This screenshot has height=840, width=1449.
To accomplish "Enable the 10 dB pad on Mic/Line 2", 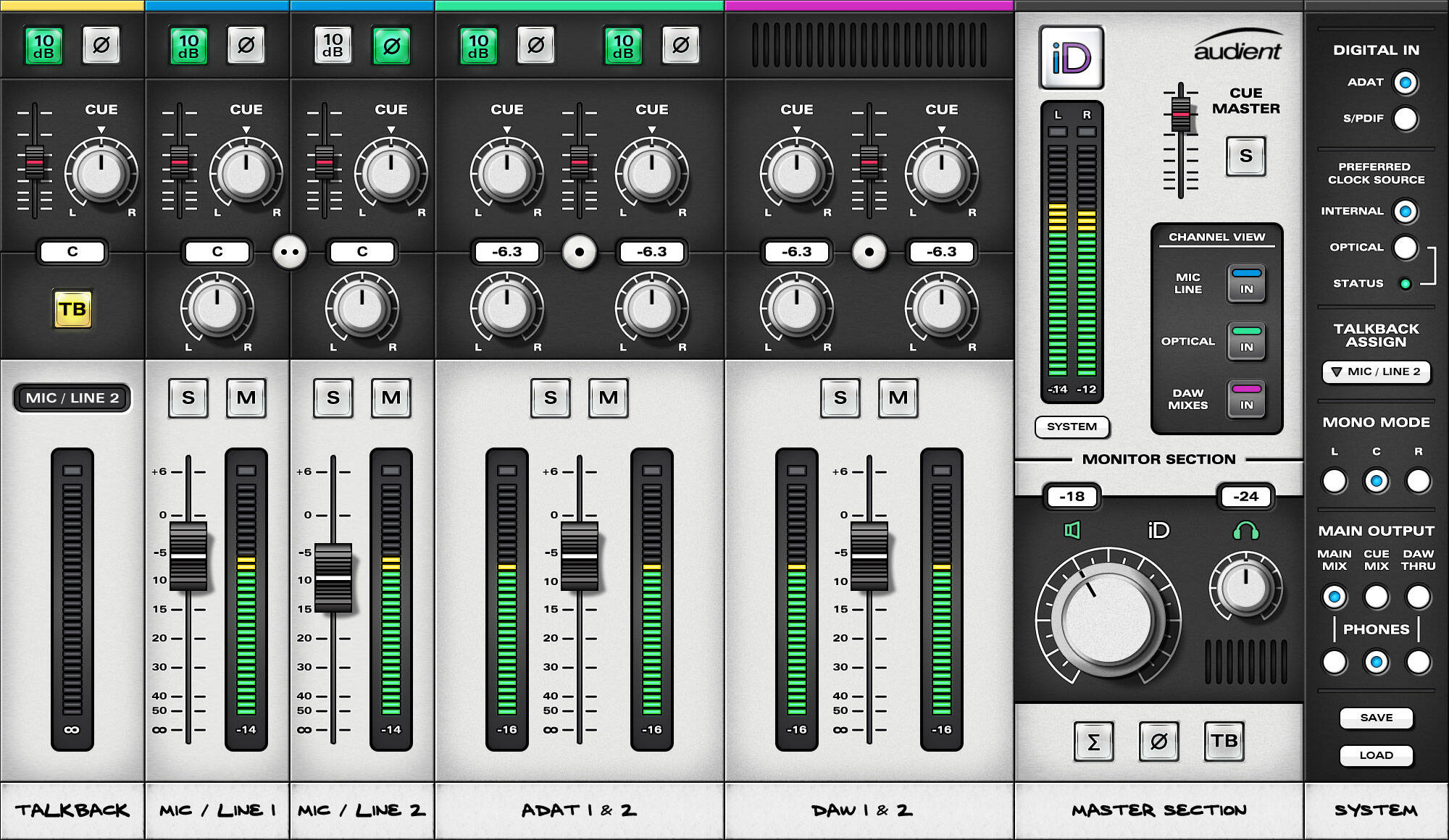I will click(333, 46).
